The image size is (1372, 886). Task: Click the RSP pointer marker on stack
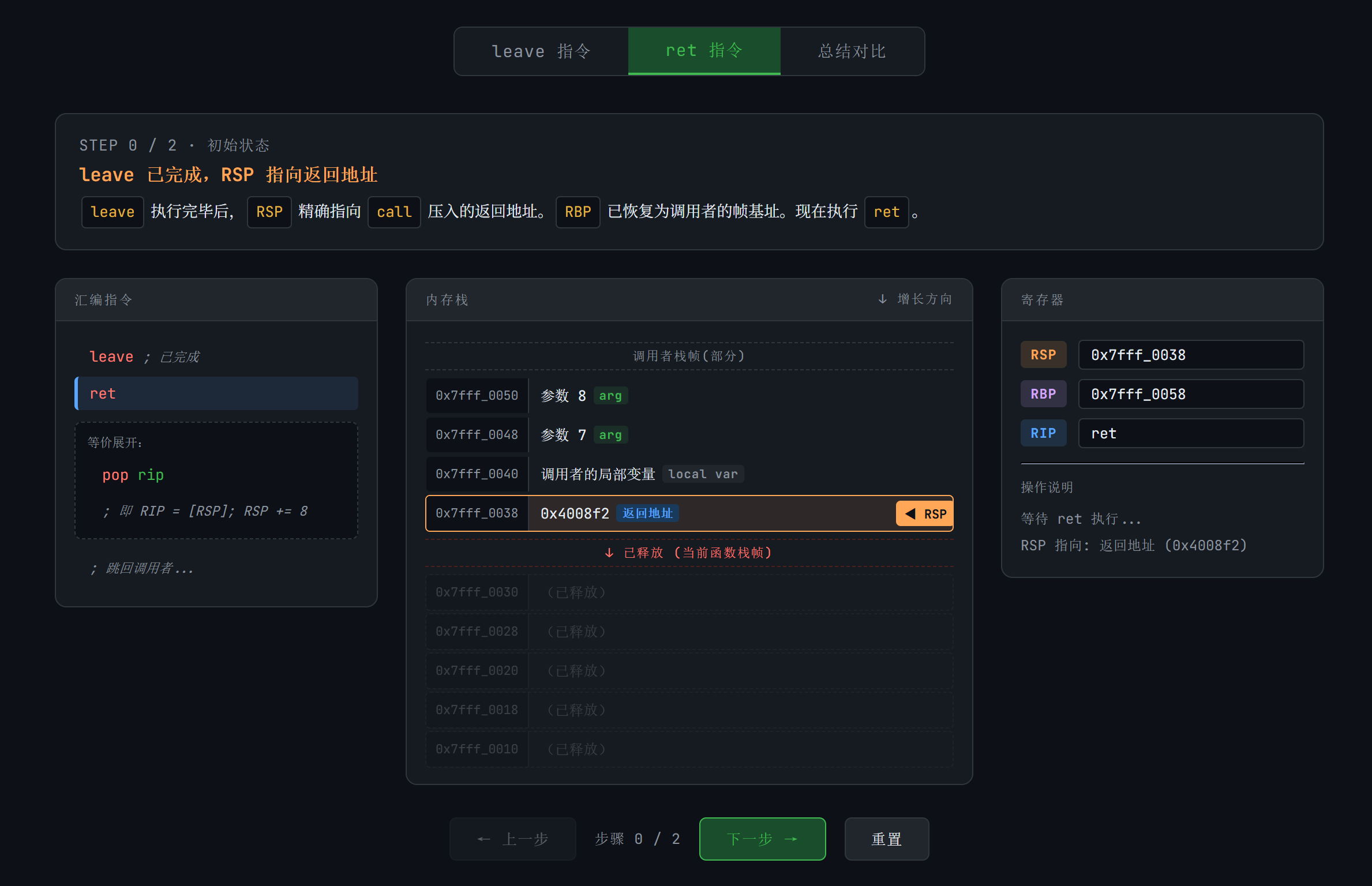tap(924, 514)
